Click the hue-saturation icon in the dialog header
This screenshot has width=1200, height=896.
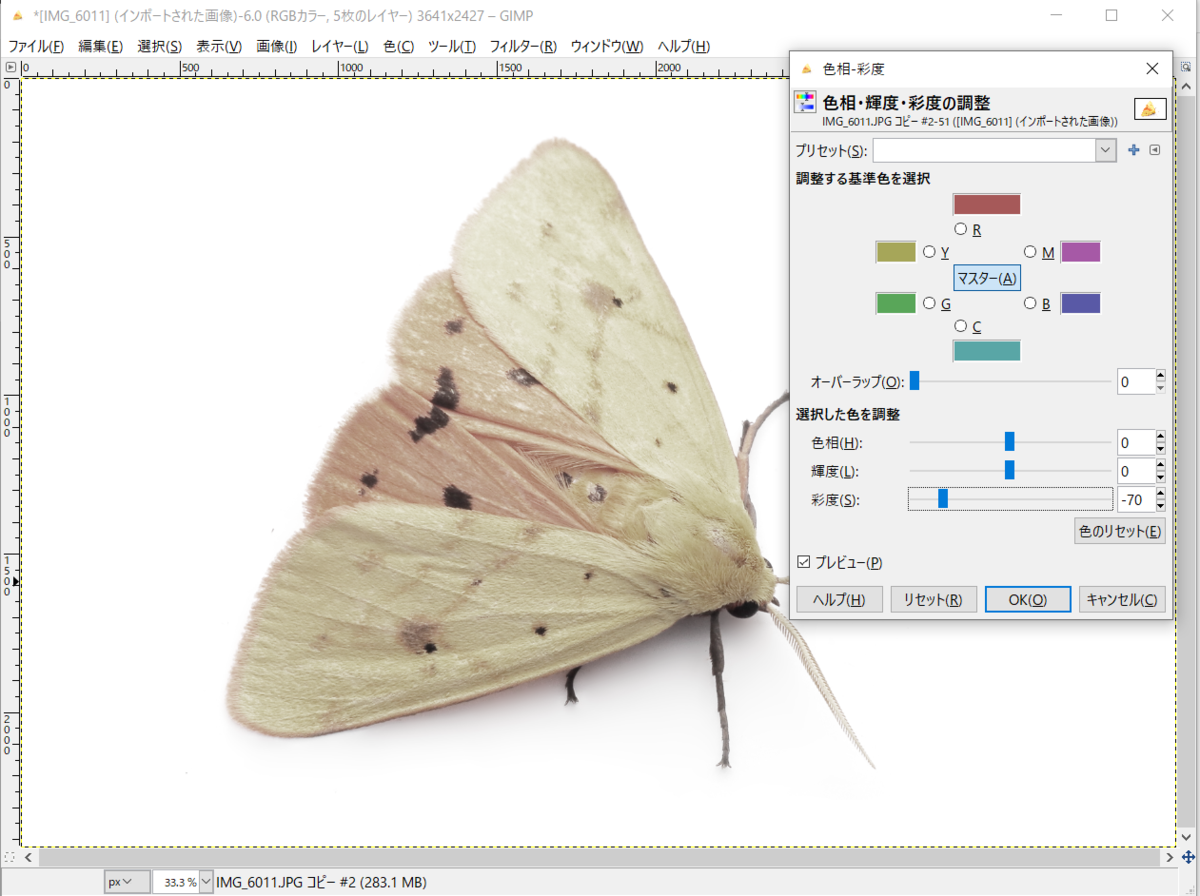pyautogui.click(x=805, y=102)
